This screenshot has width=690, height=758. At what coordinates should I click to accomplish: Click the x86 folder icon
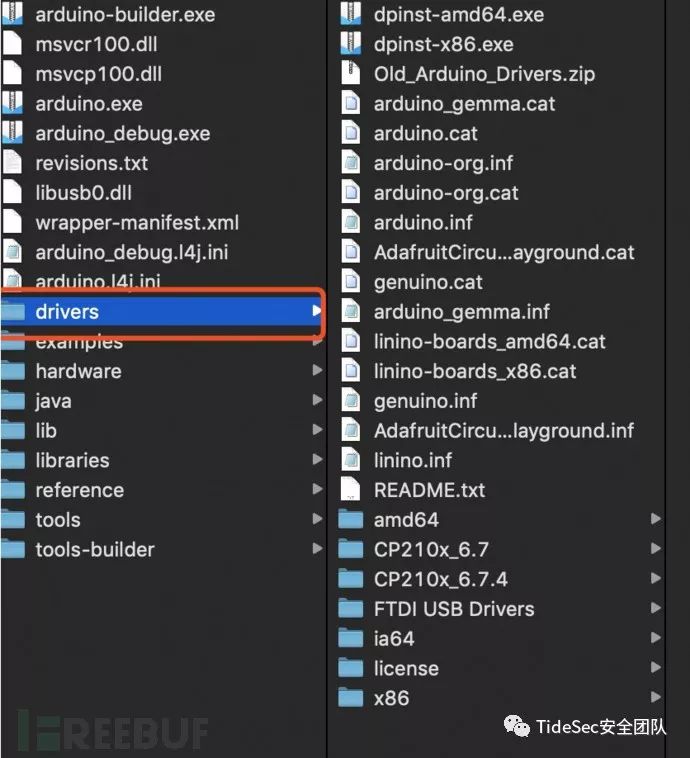click(351, 698)
